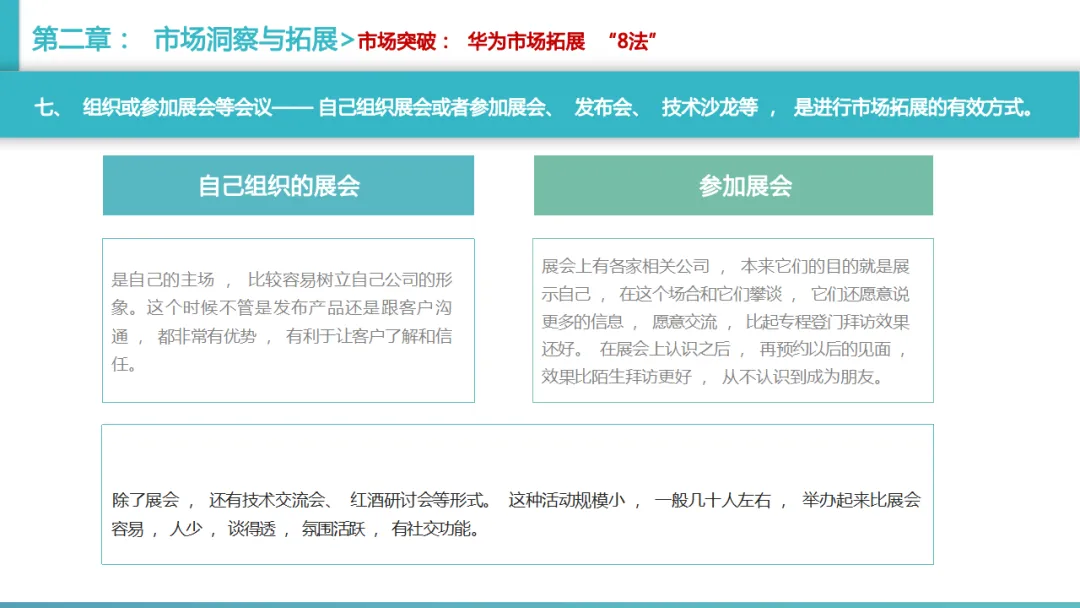1080x608 pixels.
Task: Select the red subtitle 市场突破：华为市场拓展 "8法"
Action: (x=507, y=41)
